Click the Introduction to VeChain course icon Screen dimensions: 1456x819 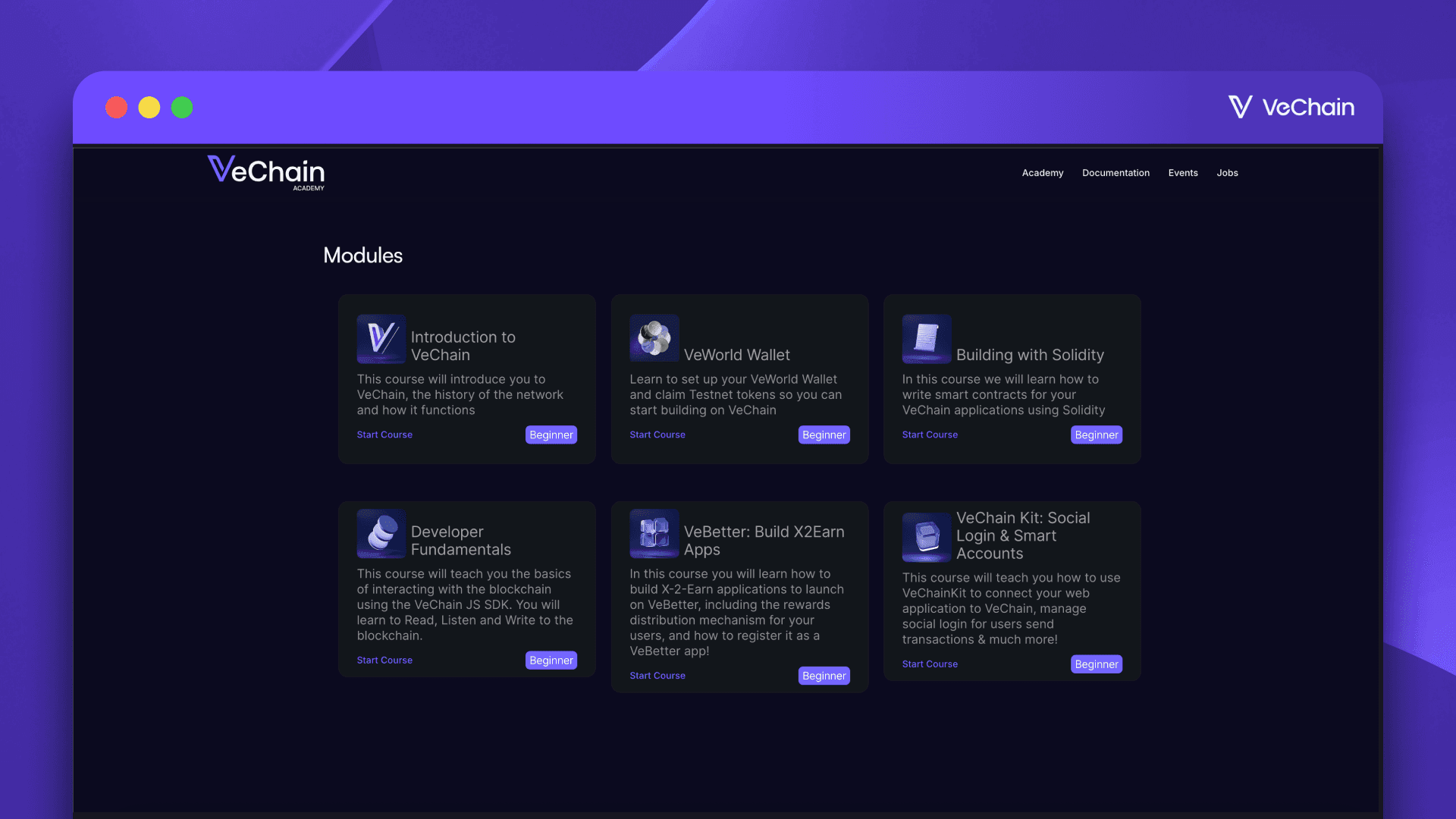point(381,339)
